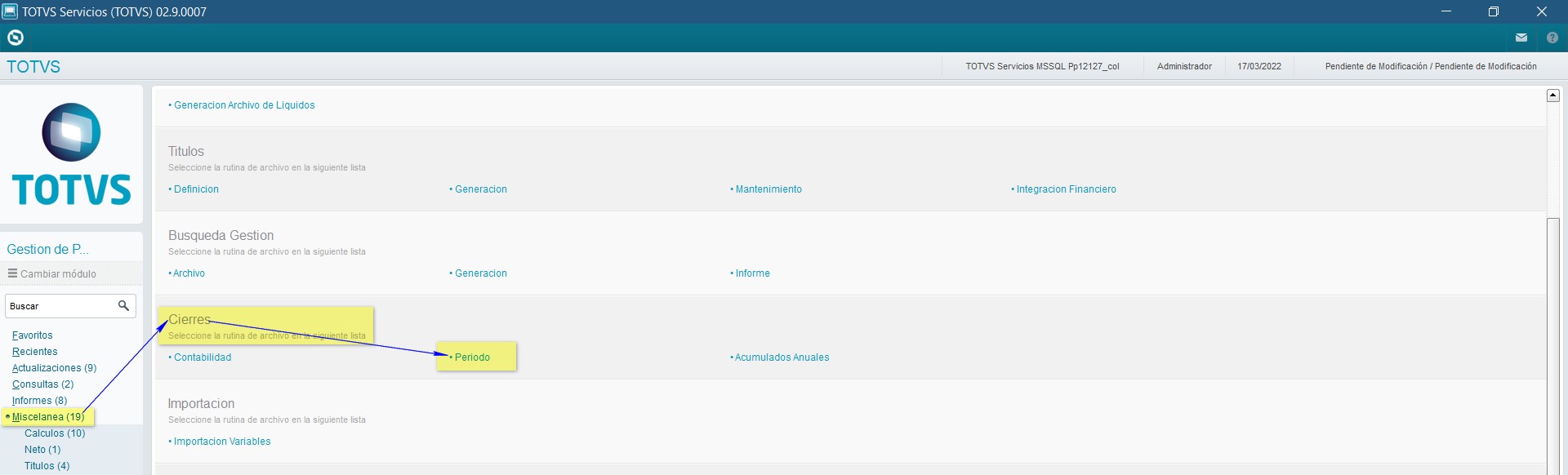Open the help question mark icon
1568x475 pixels.
coord(1552,38)
